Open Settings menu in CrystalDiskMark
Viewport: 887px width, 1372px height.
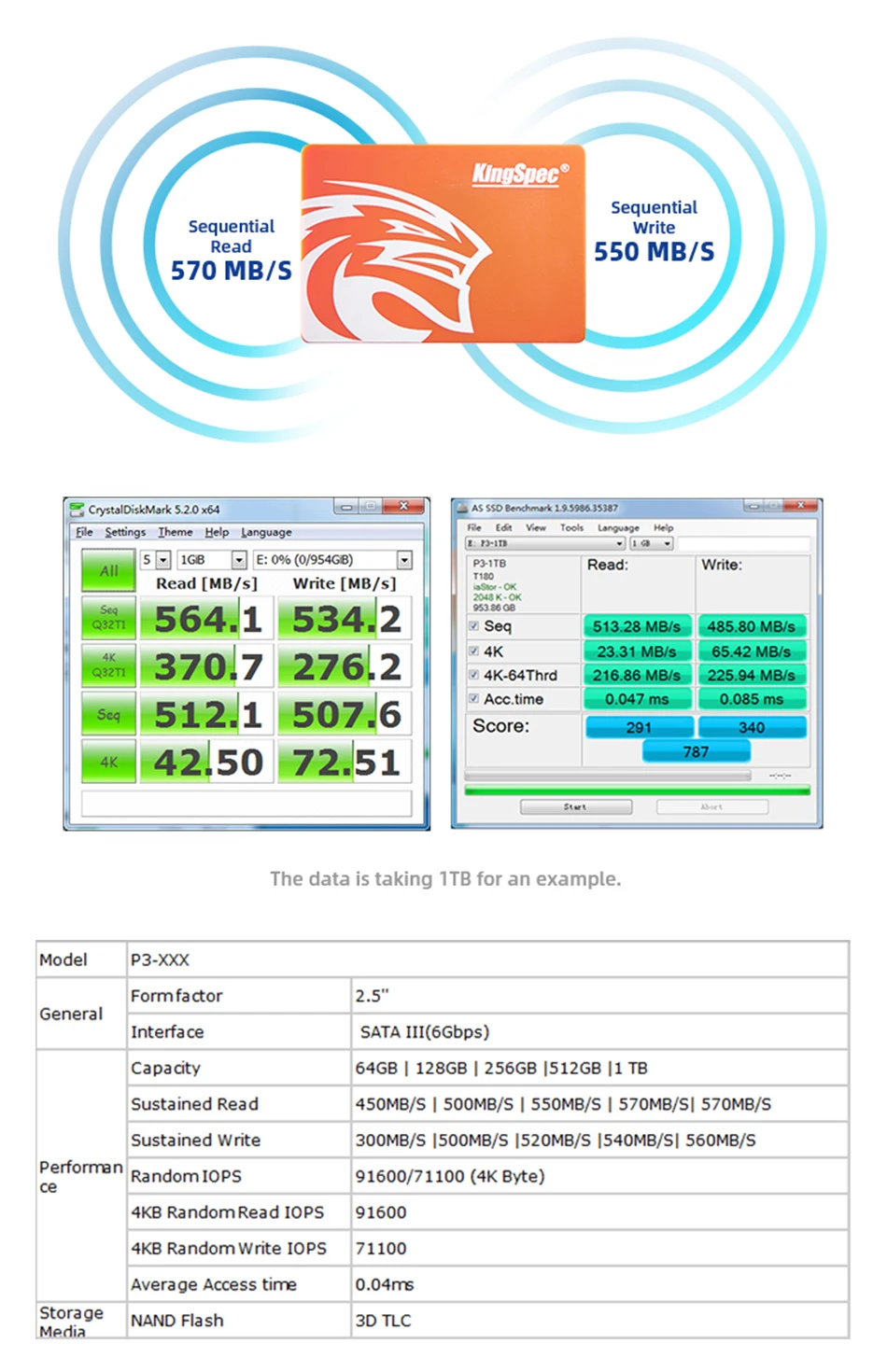(x=125, y=532)
